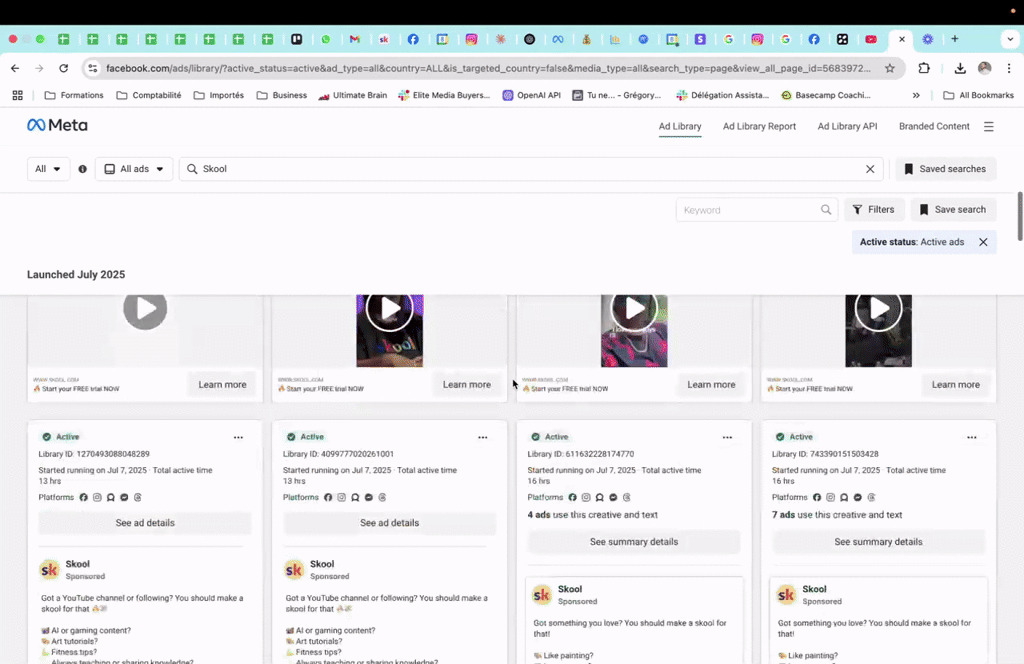1024x664 pixels.
Task: Open the bookmarks apps grid icon
Action: [18, 95]
